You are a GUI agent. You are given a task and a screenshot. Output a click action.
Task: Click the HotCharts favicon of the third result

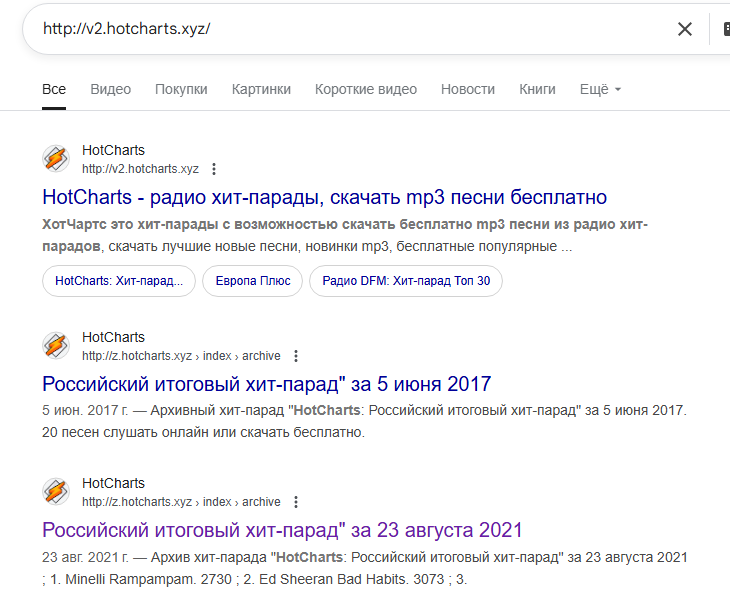coord(56,492)
